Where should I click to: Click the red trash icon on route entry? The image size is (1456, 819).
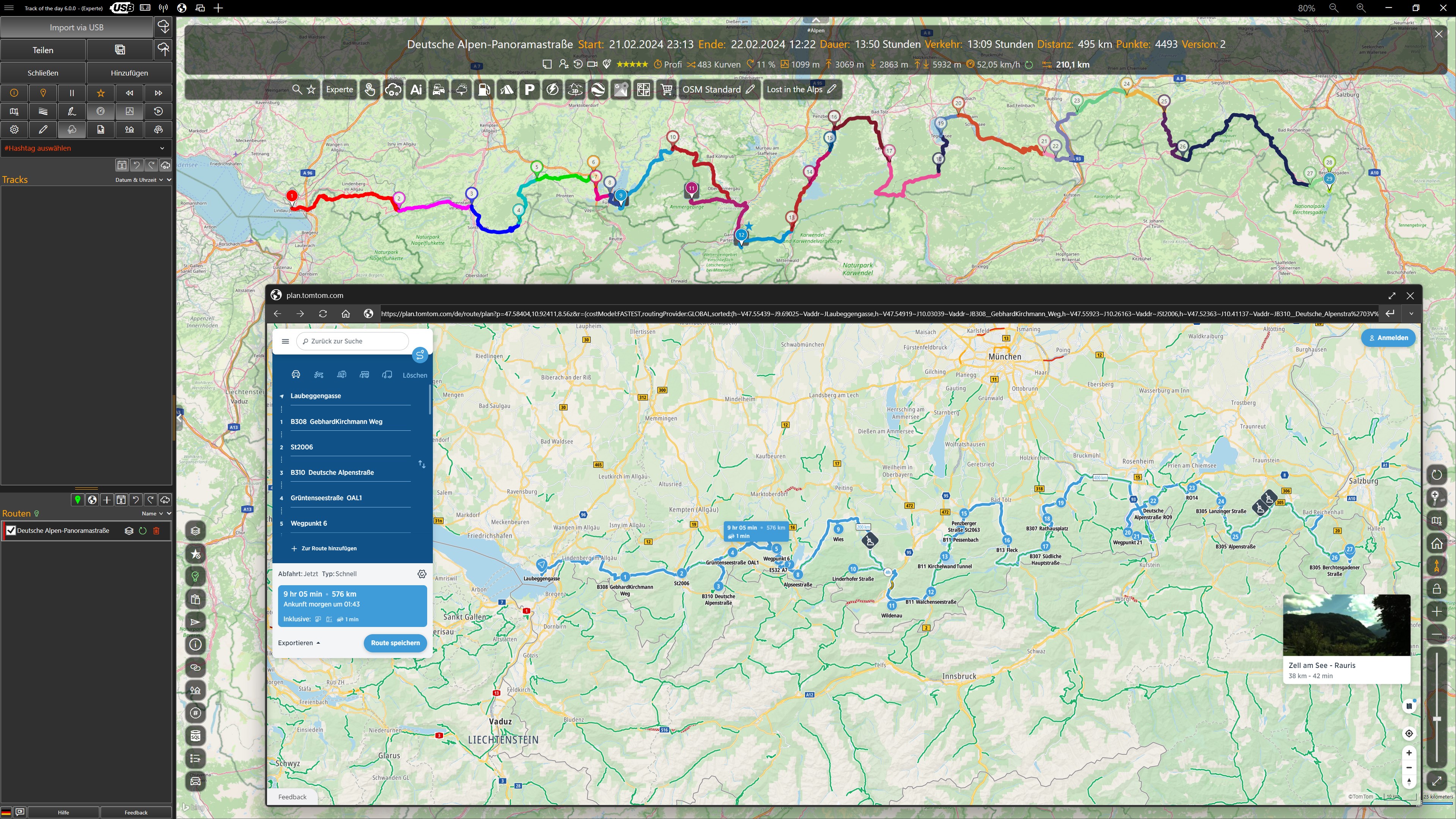[157, 531]
